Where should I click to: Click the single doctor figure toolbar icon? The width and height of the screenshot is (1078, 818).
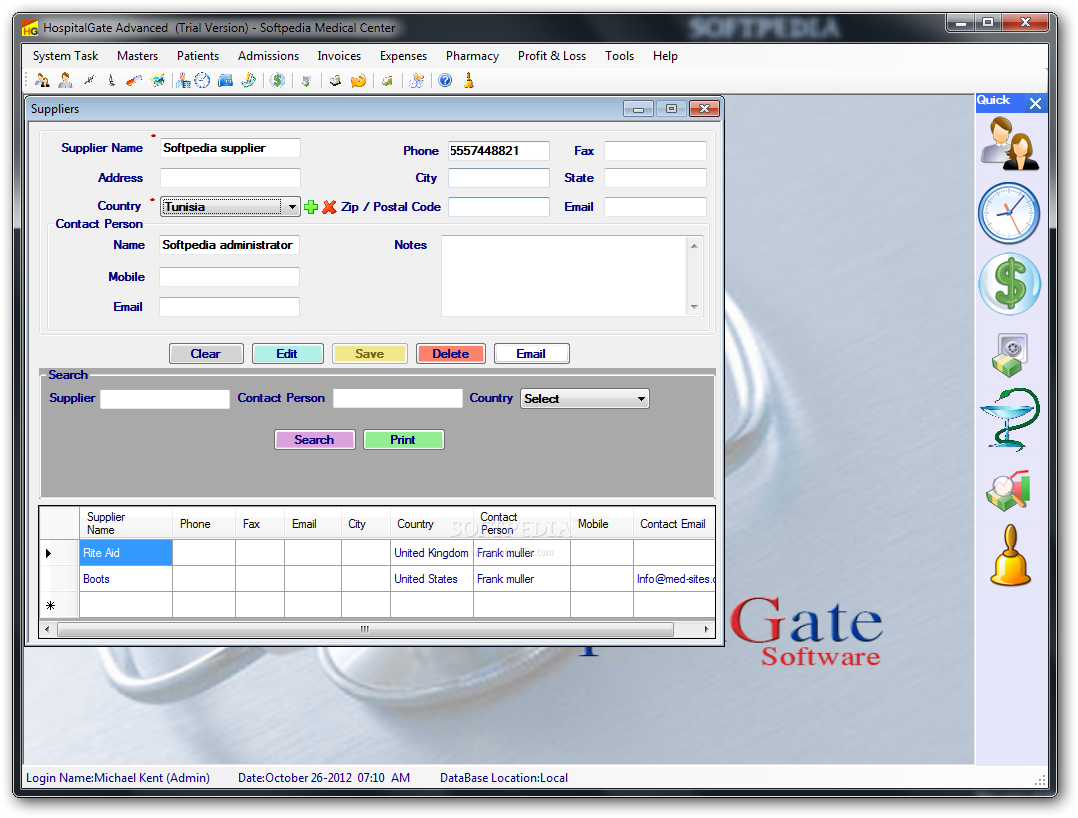click(x=65, y=80)
